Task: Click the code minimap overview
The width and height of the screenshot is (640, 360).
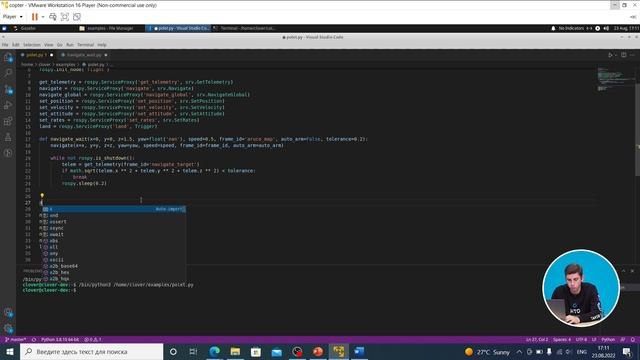Action: click(x=615, y=80)
